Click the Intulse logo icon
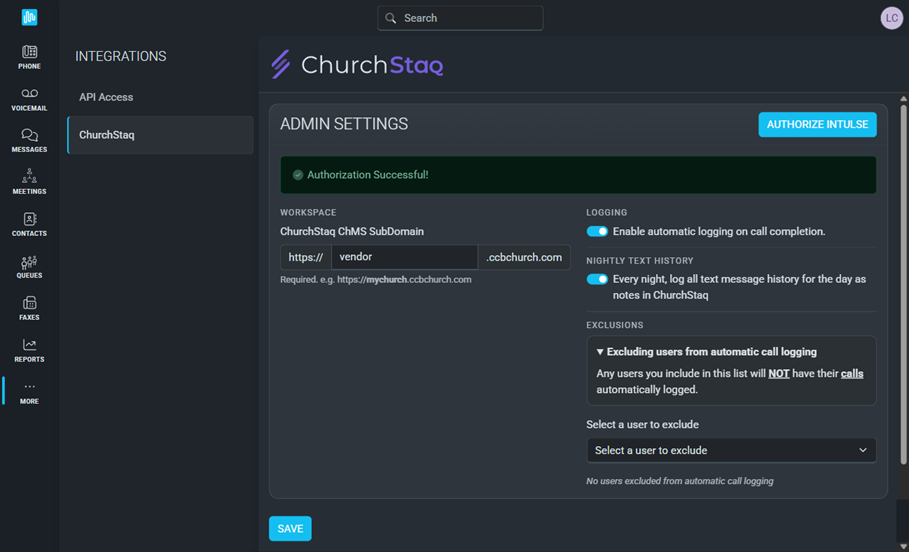This screenshot has width=909, height=552. [30, 17]
